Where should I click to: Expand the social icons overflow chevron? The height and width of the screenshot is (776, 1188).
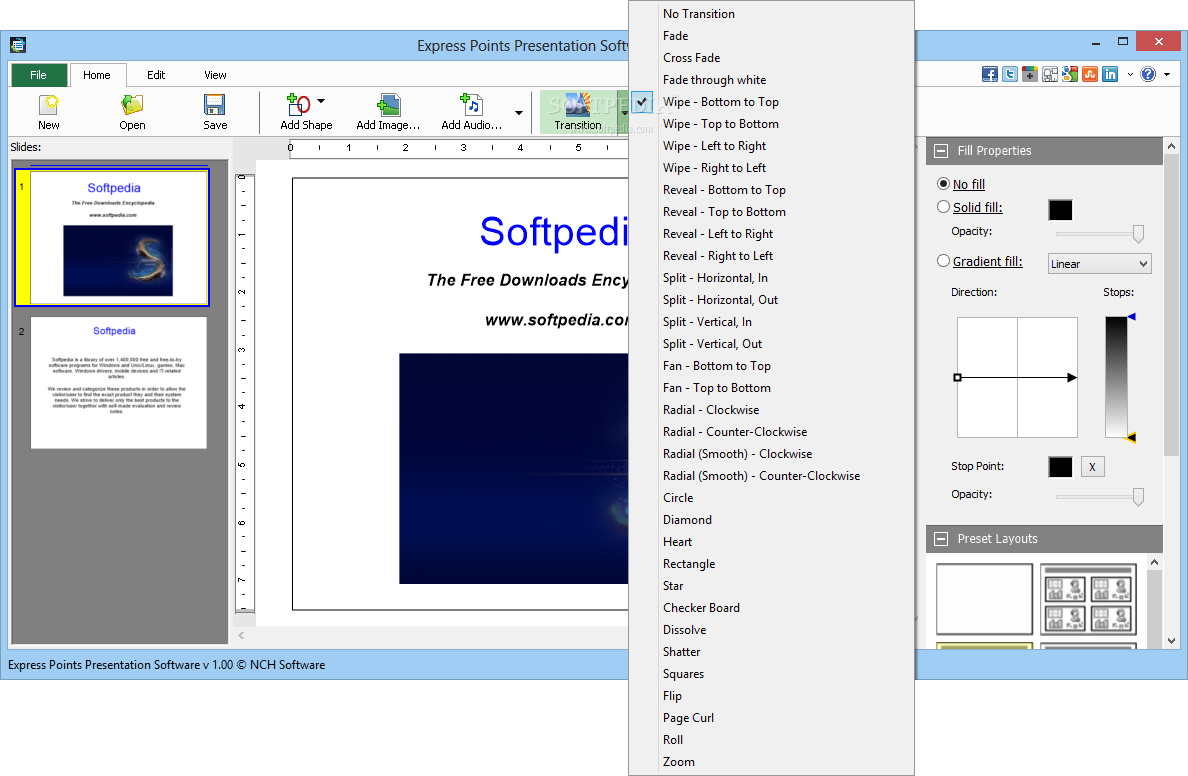point(1130,74)
